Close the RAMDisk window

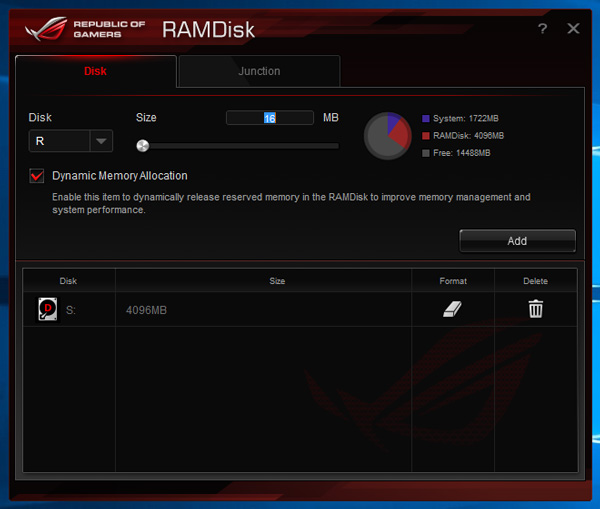click(573, 28)
